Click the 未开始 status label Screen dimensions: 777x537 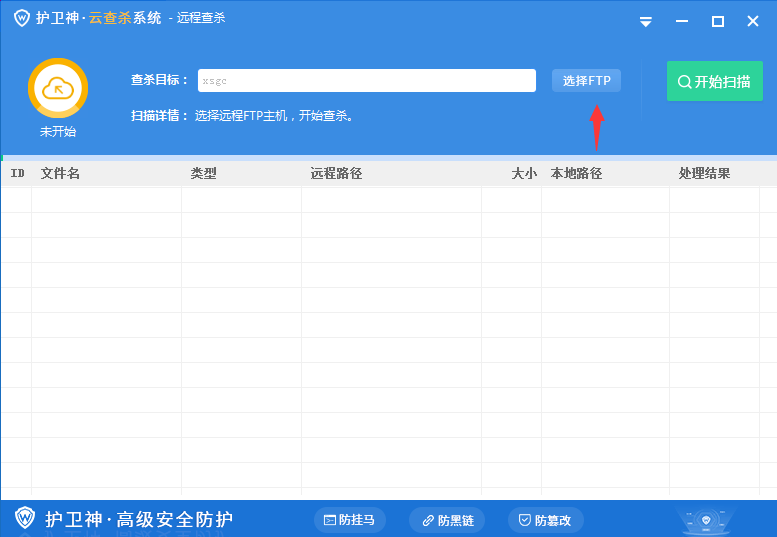58,132
